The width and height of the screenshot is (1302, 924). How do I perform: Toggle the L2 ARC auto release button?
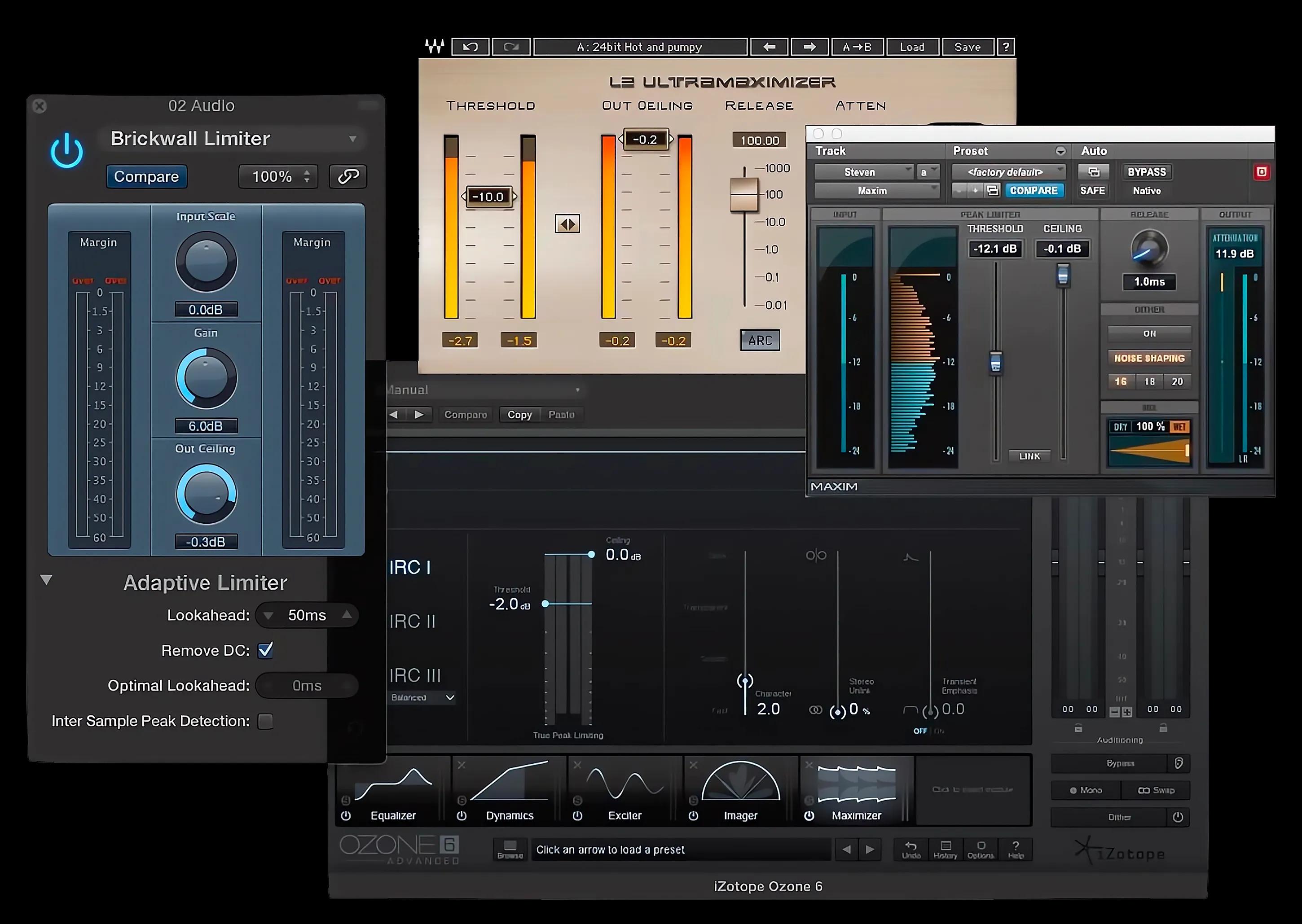point(760,340)
